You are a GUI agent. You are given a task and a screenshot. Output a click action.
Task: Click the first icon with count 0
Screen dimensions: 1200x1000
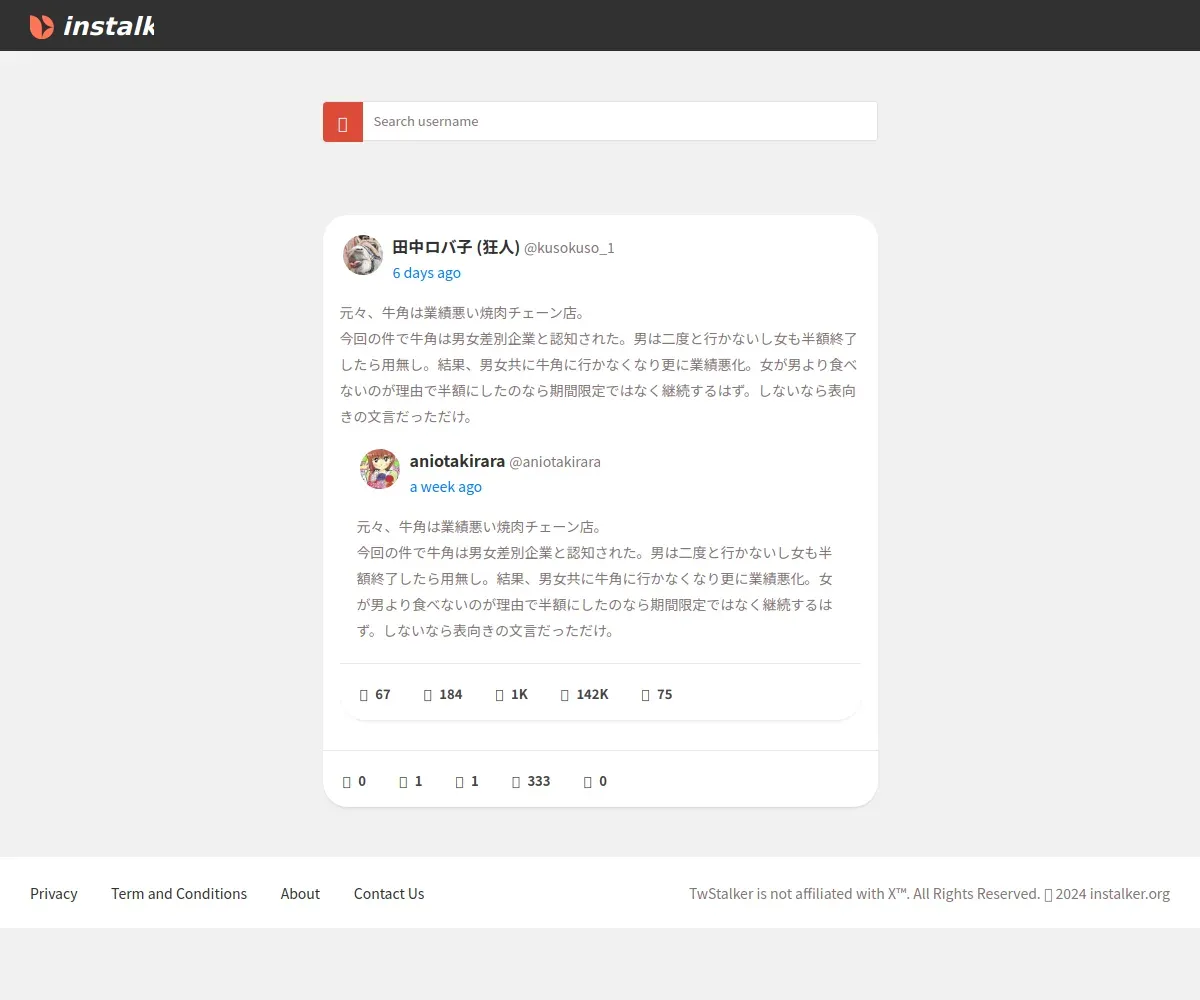pyautogui.click(x=347, y=781)
